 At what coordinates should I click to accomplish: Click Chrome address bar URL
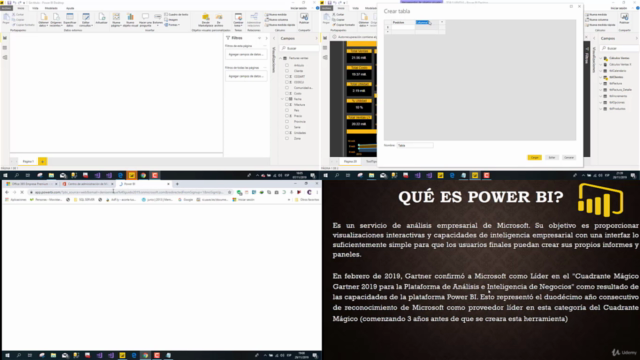click(x=129, y=192)
